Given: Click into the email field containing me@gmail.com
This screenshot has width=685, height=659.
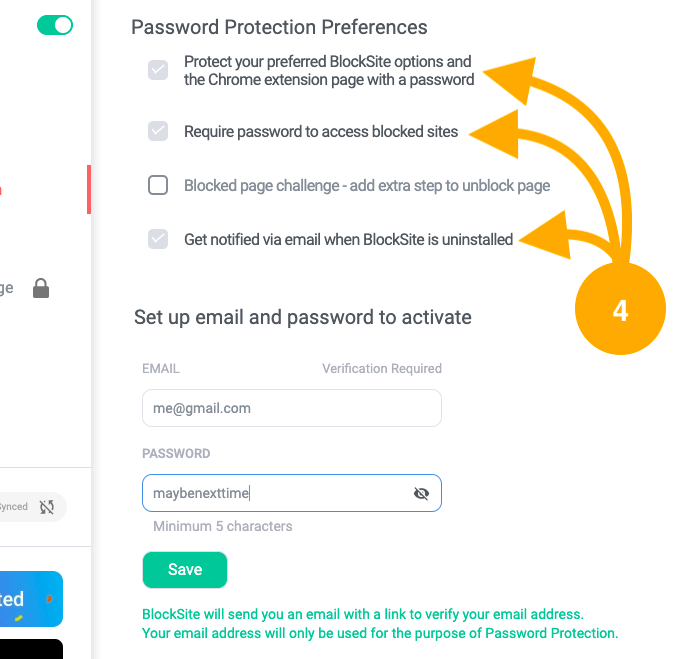Looking at the screenshot, I should pyautogui.click(x=291, y=408).
